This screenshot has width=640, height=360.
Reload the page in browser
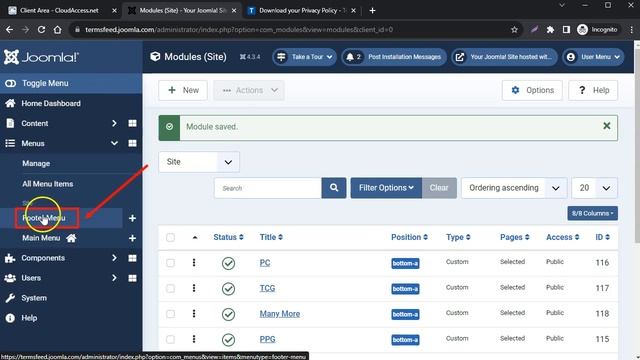(x=41, y=29)
